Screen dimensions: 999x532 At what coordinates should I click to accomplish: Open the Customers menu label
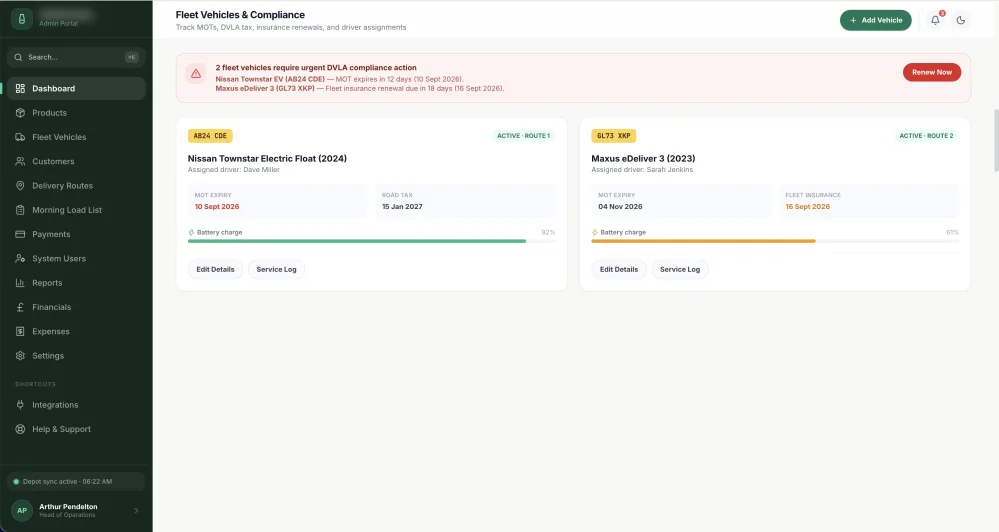click(x=54, y=161)
